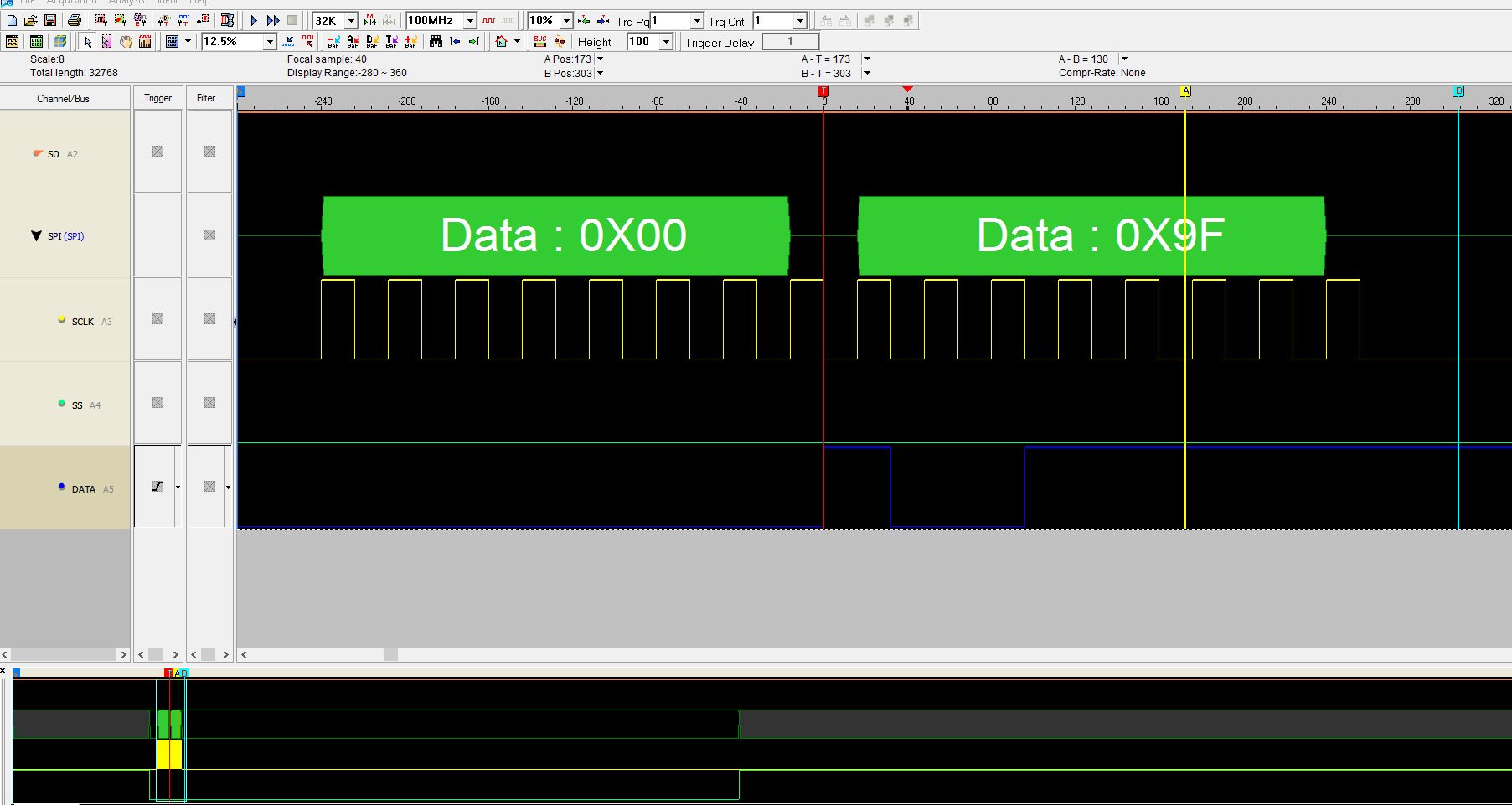Toggle filter for DATA channel
Image resolution: width=1512 pixels, height=805 pixels.
coord(209,487)
